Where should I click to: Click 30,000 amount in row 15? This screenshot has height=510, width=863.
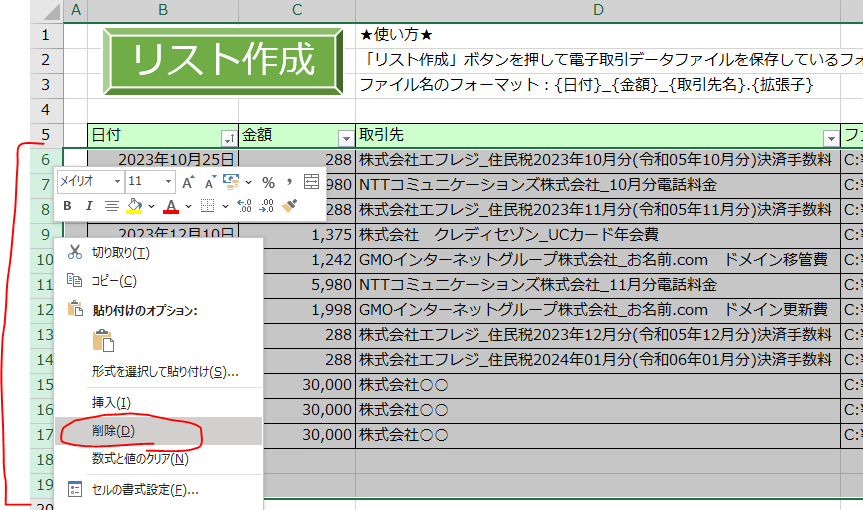[309, 385]
